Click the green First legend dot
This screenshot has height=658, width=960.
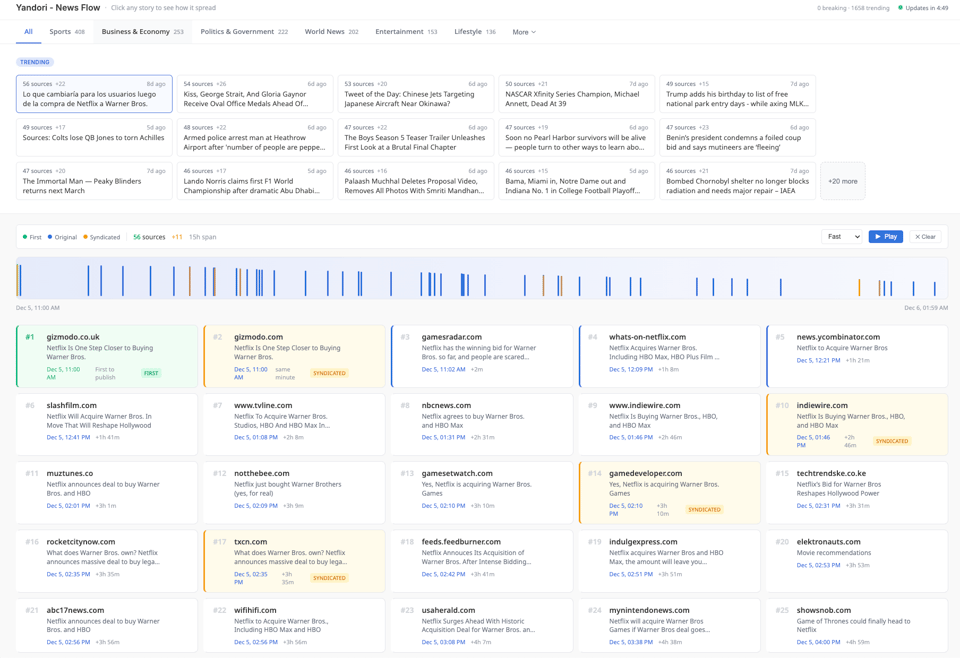tap(25, 237)
